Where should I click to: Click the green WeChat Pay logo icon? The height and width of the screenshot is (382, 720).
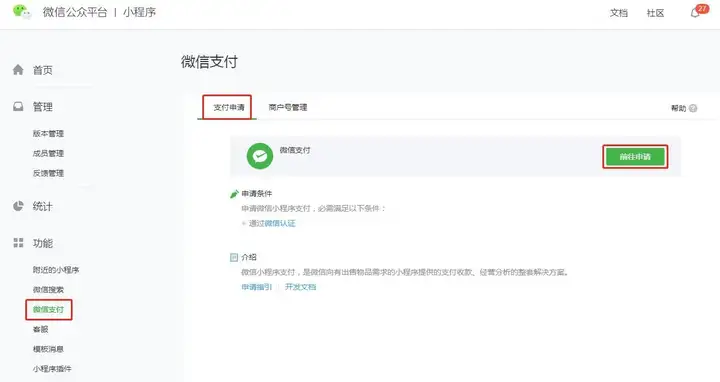260,156
